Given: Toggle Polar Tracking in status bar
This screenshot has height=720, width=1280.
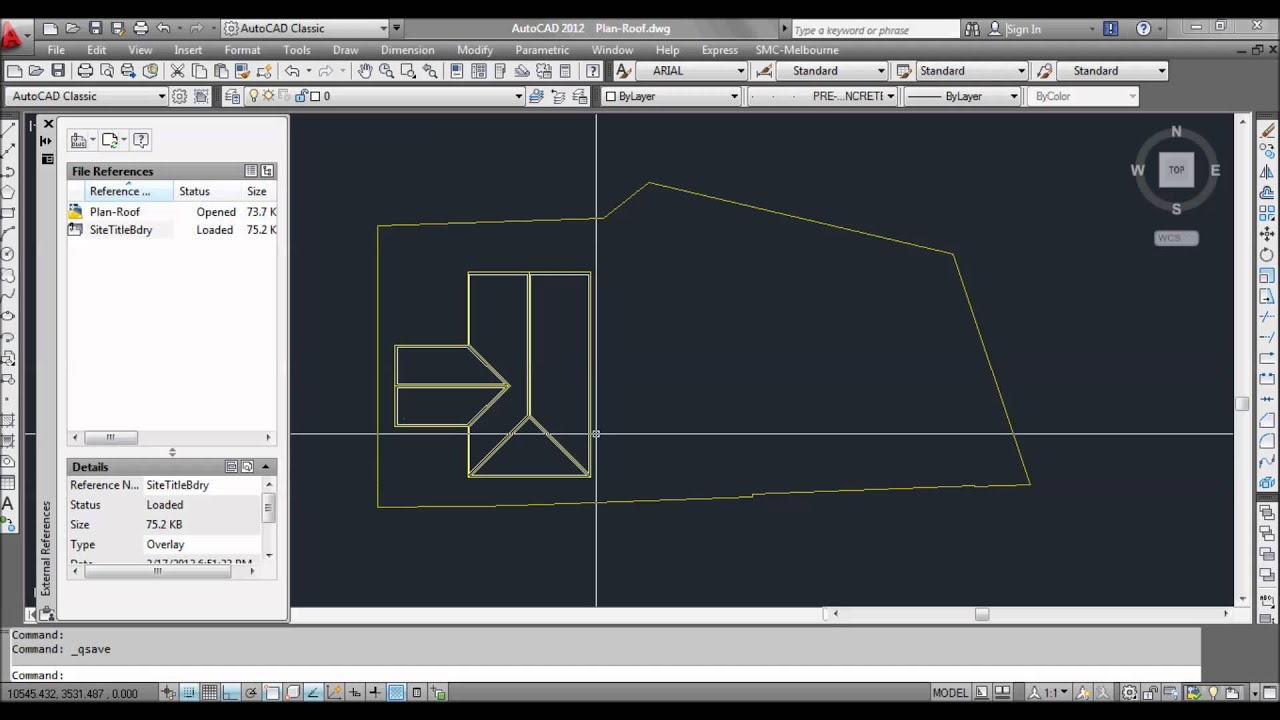Looking at the screenshot, I should coord(251,692).
